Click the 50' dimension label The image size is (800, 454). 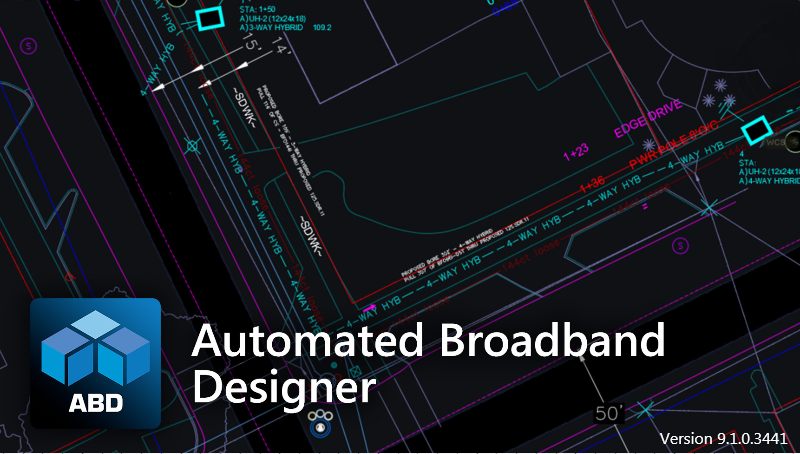coord(608,413)
